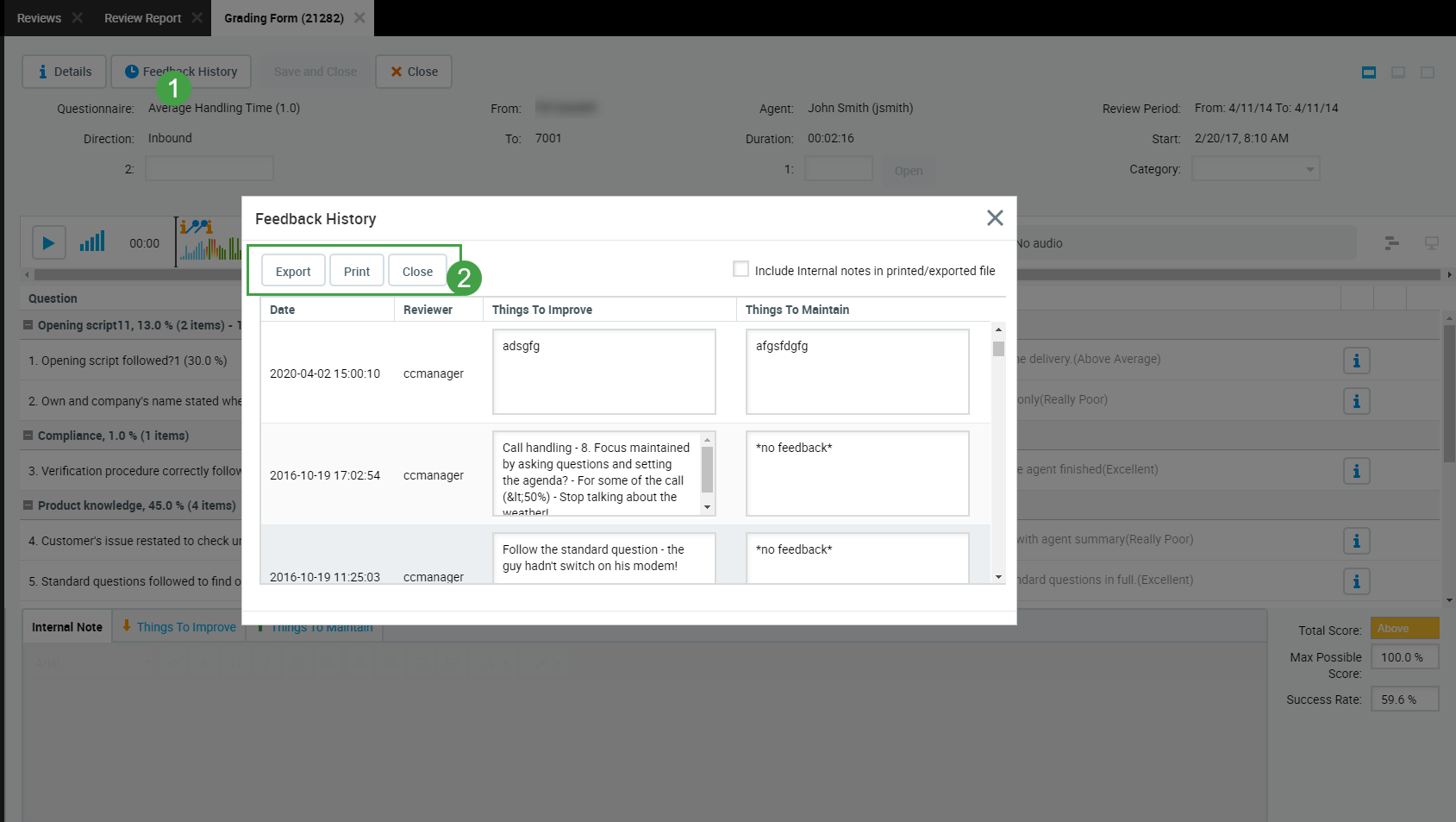Close the Feedback History dialog with X
The height and width of the screenshot is (822, 1456).
tap(995, 218)
